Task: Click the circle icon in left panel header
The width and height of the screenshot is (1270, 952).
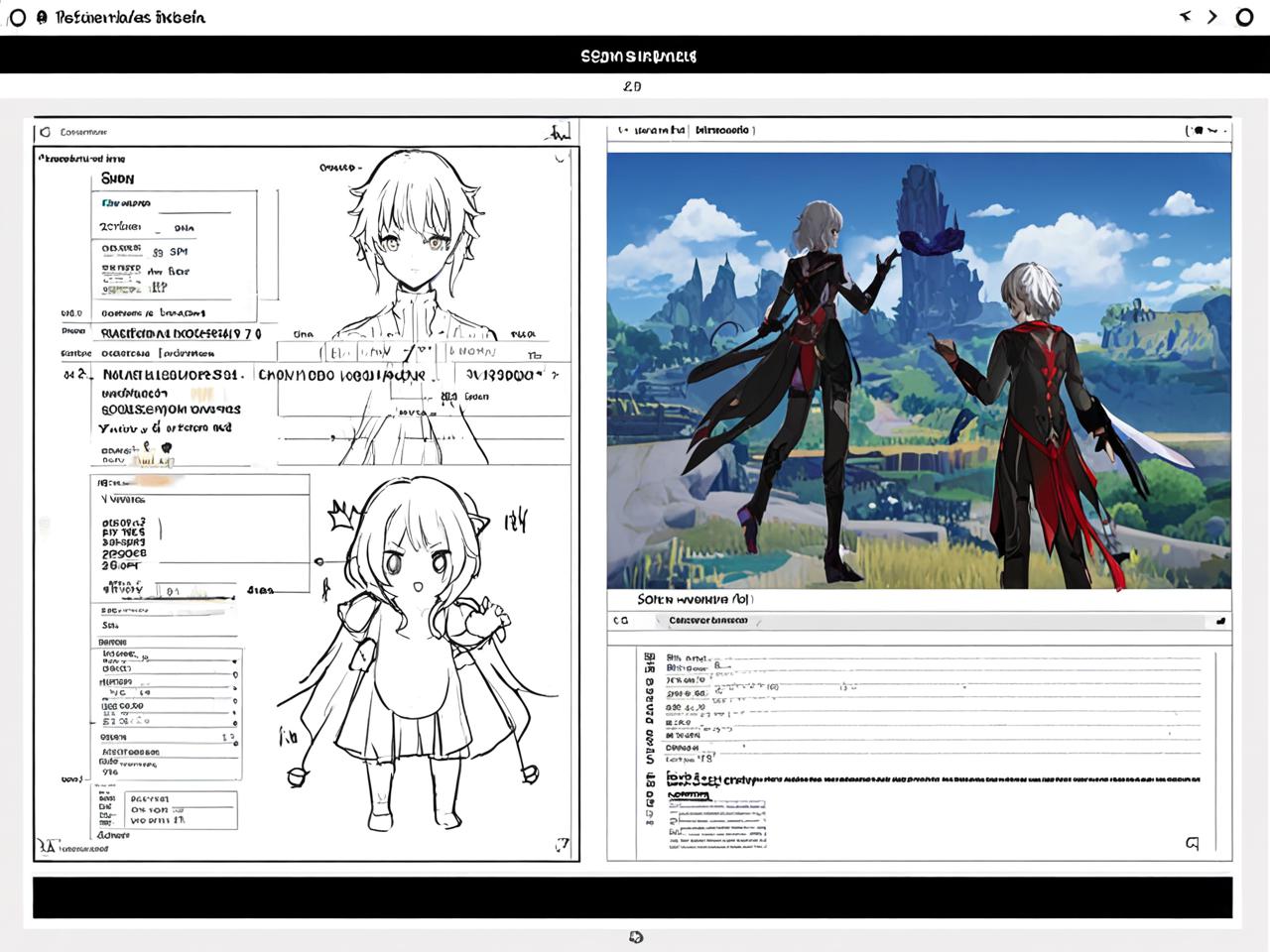Action: [x=45, y=132]
